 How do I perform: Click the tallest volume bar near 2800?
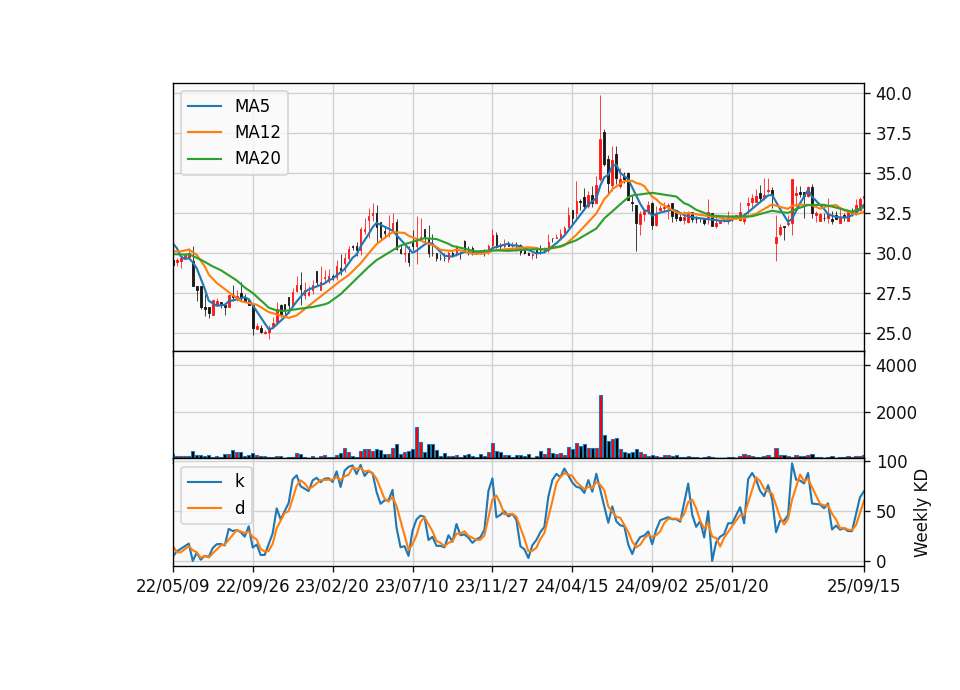point(601,427)
